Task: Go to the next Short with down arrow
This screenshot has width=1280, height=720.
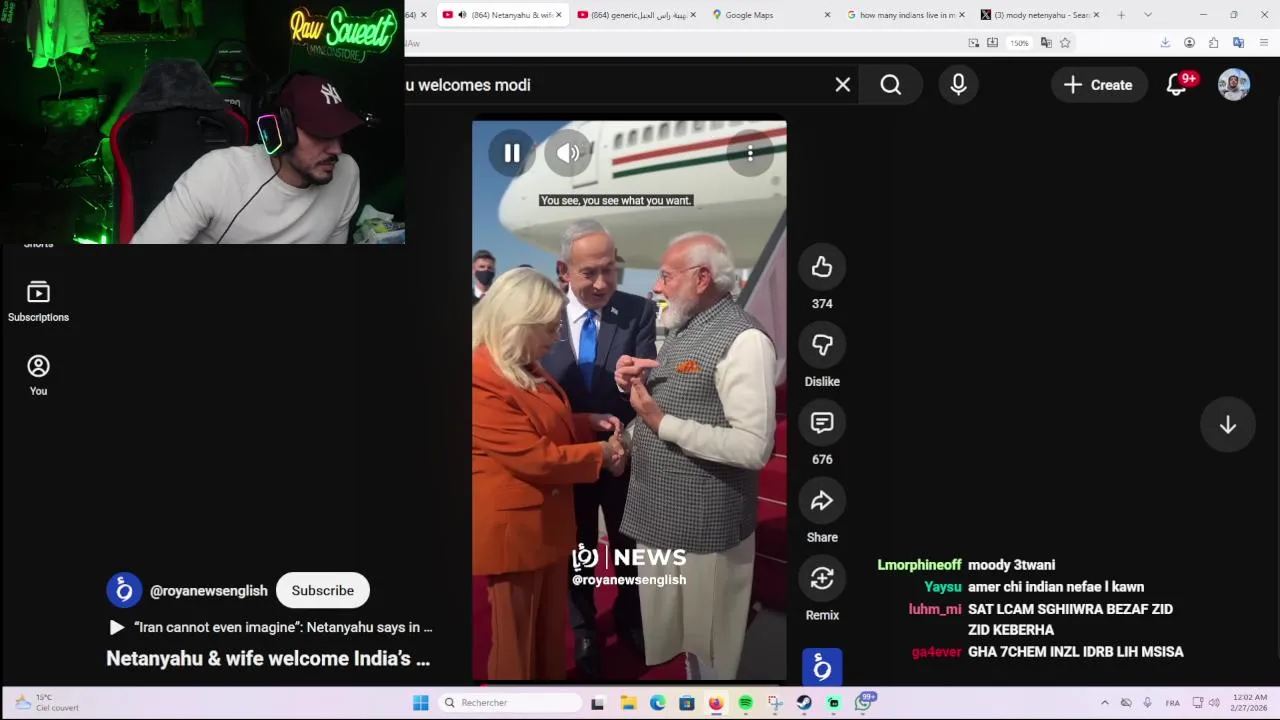Action: (1228, 425)
